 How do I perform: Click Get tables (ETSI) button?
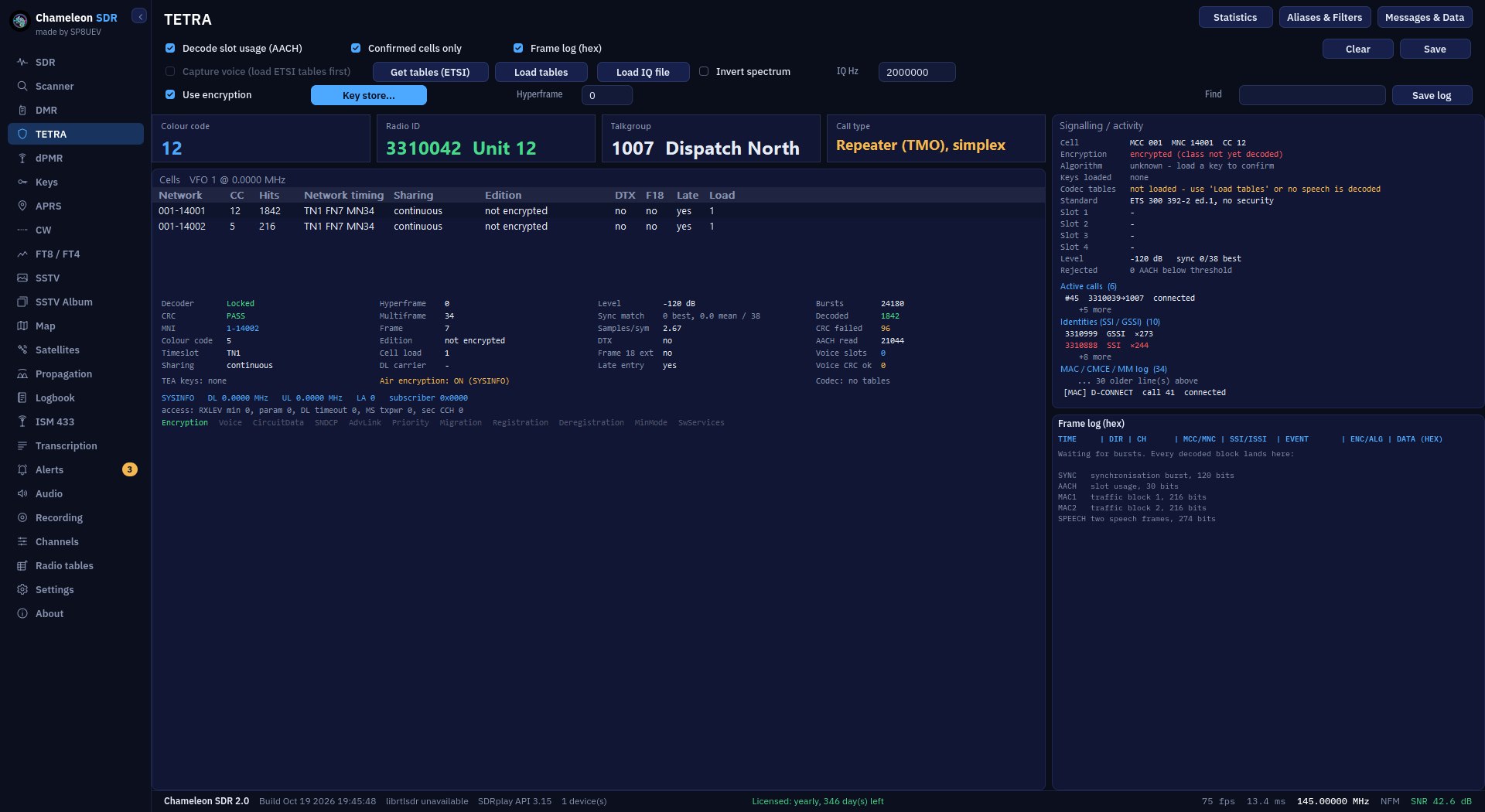click(x=430, y=72)
